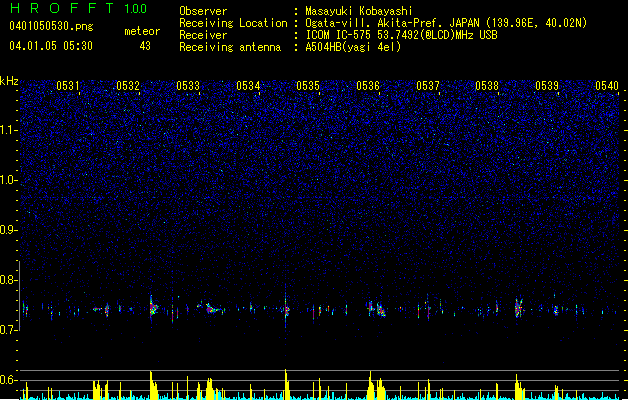Click the 0.6 kHz axis label
629x400 pixels.
pyautogui.click(x=9, y=380)
